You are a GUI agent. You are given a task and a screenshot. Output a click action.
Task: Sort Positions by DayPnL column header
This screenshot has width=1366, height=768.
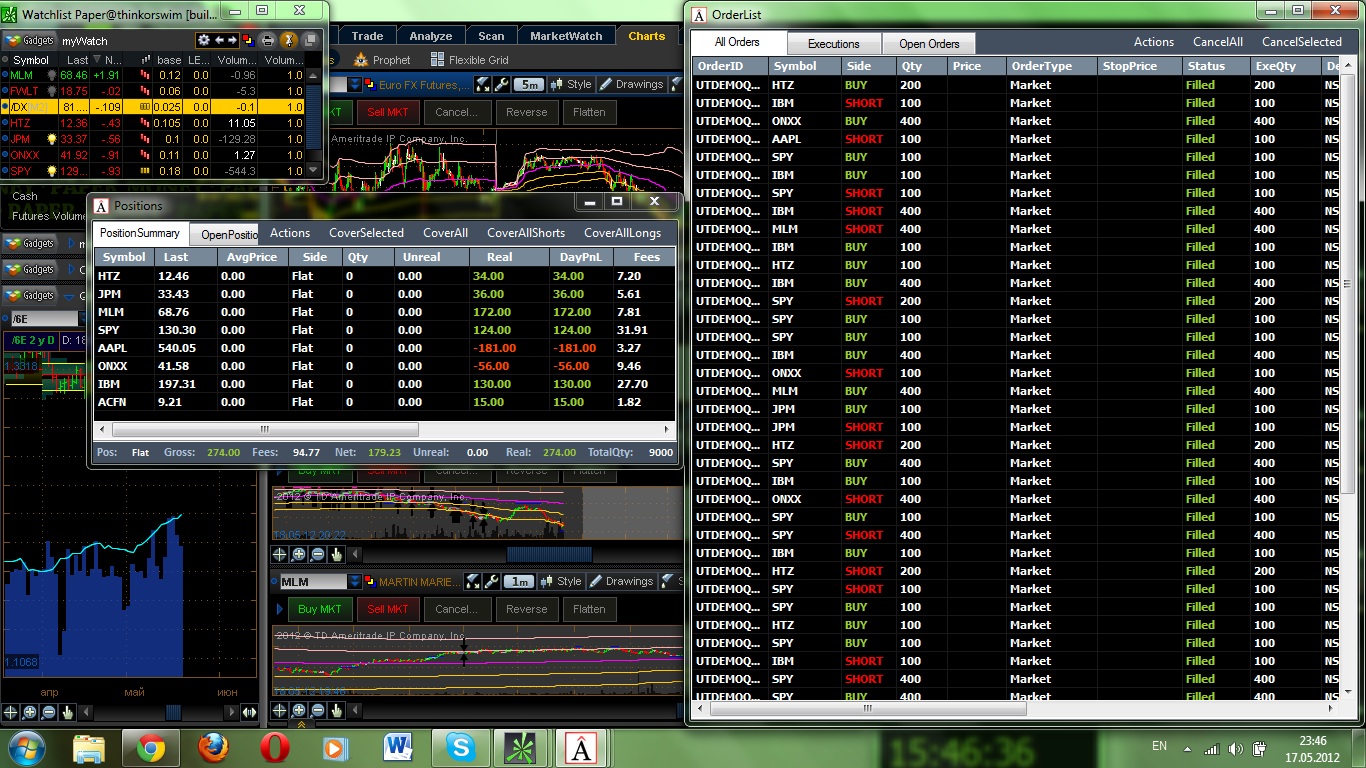(581, 257)
